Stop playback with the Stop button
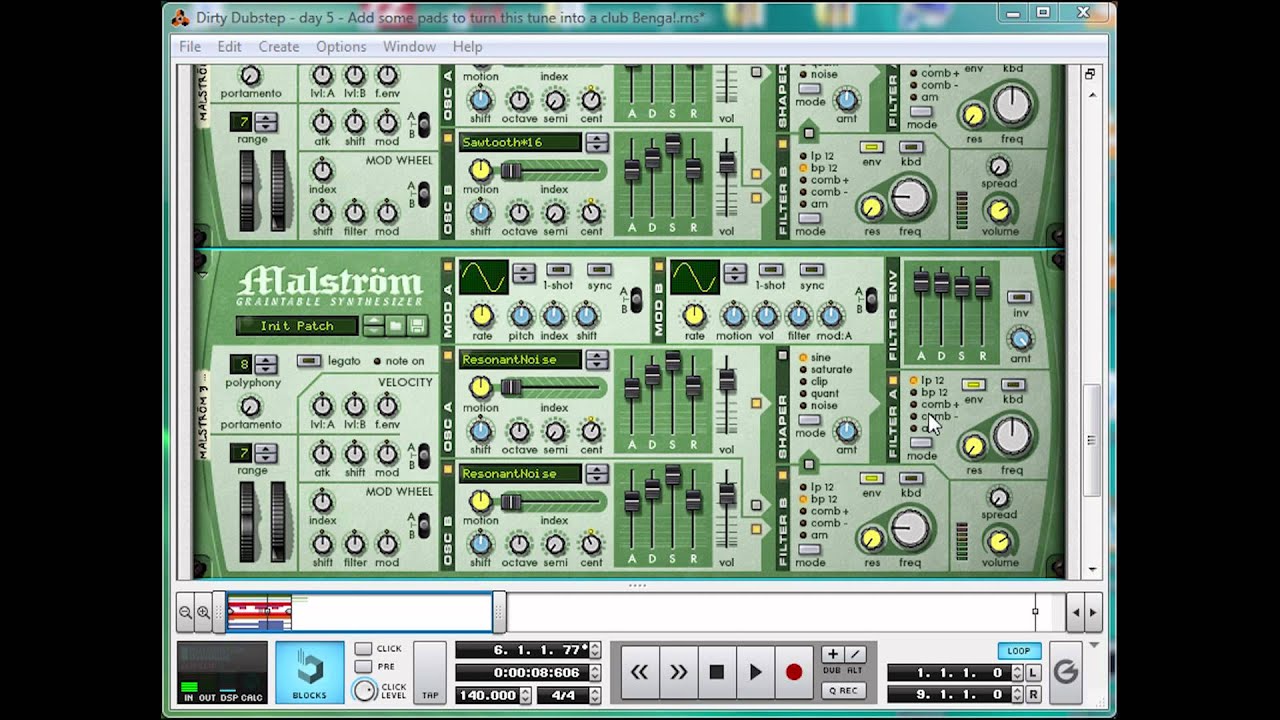 click(x=716, y=672)
